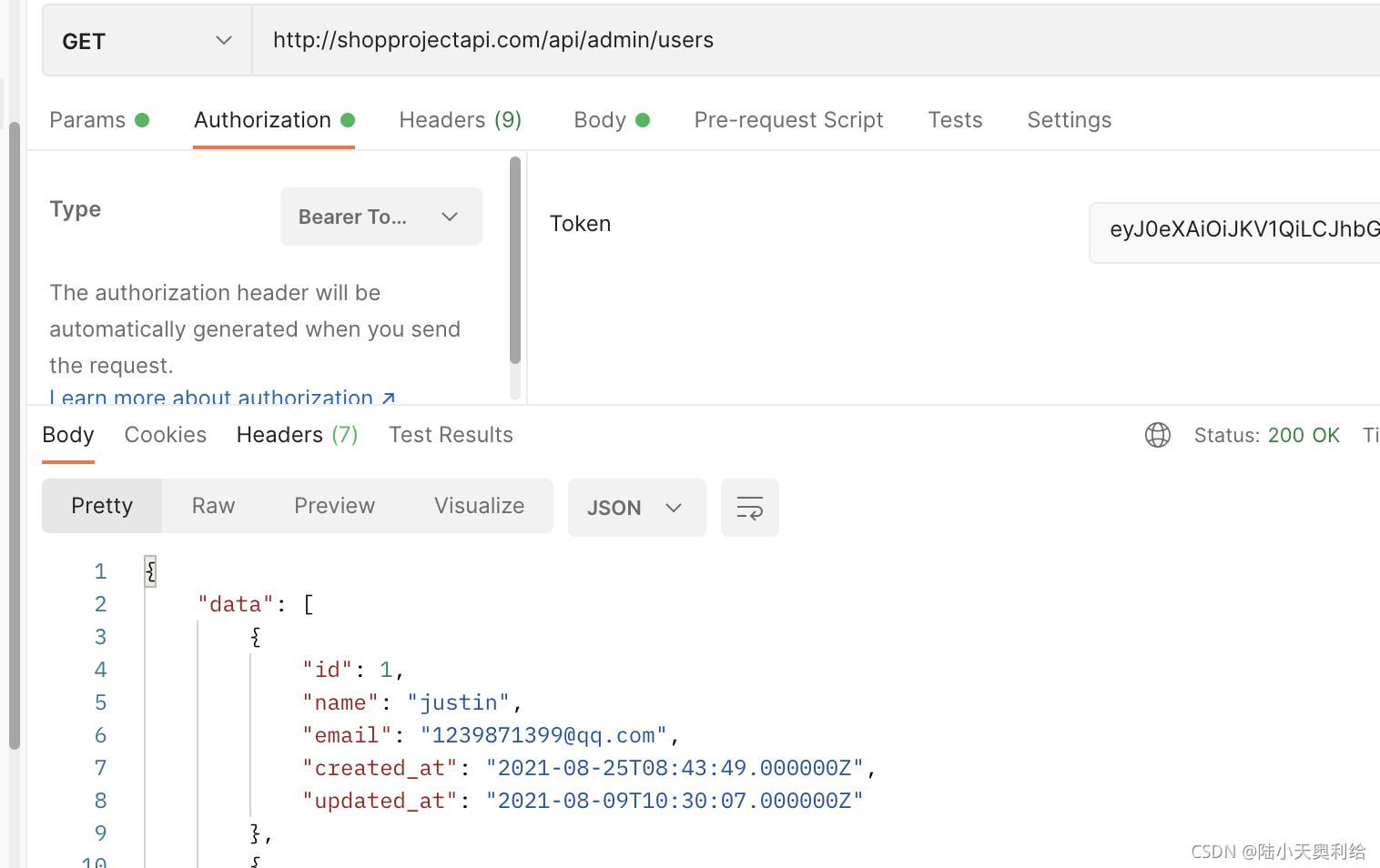Go to Pre-request Script tab
The height and width of the screenshot is (868, 1380).
tap(788, 120)
